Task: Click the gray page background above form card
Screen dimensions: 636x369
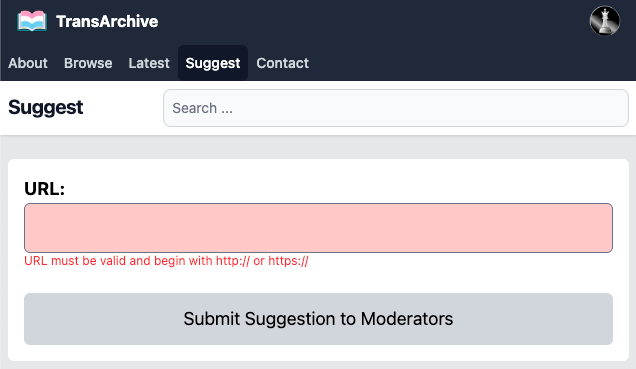Action: pyautogui.click(x=318, y=148)
